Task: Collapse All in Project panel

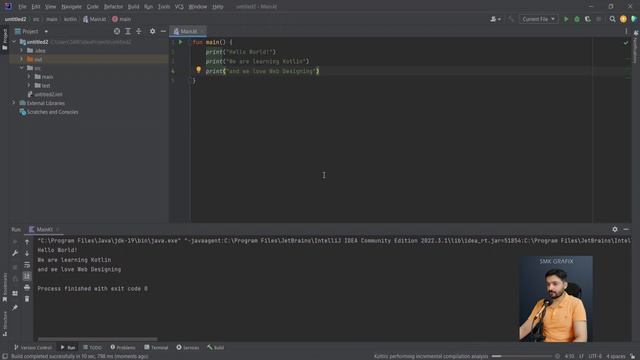Action: [x=139, y=31]
